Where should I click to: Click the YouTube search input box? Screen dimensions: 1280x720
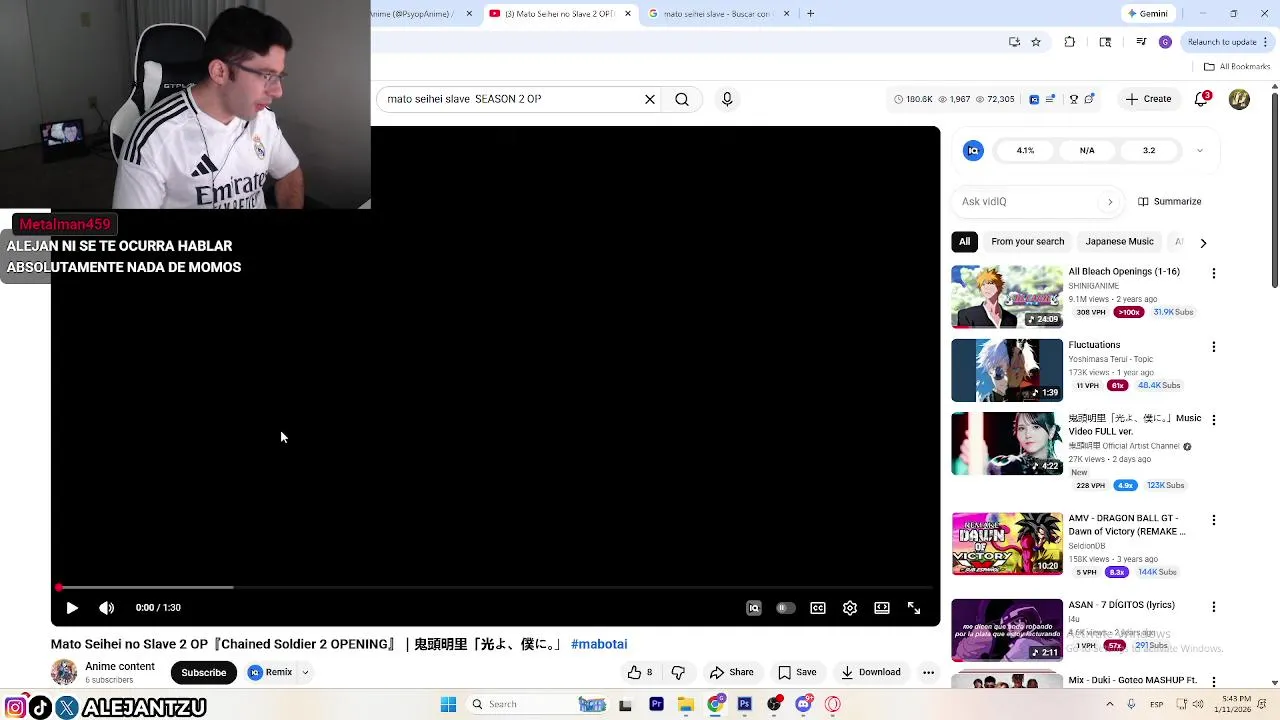pyautogui.click(x=510, y=99)
